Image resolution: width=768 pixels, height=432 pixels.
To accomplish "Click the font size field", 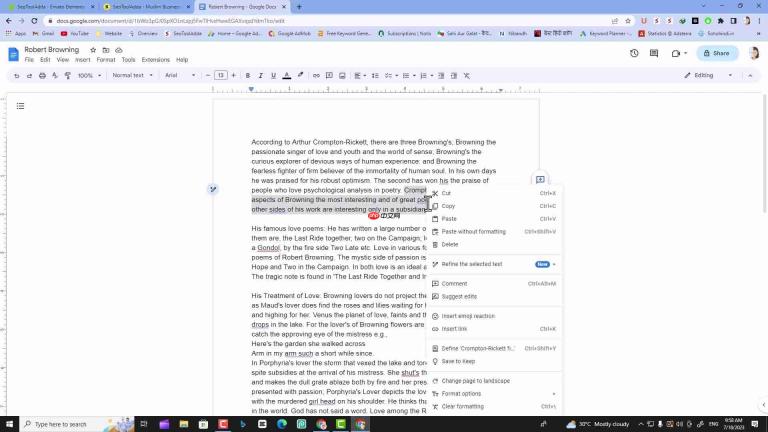I will point(221,75).
